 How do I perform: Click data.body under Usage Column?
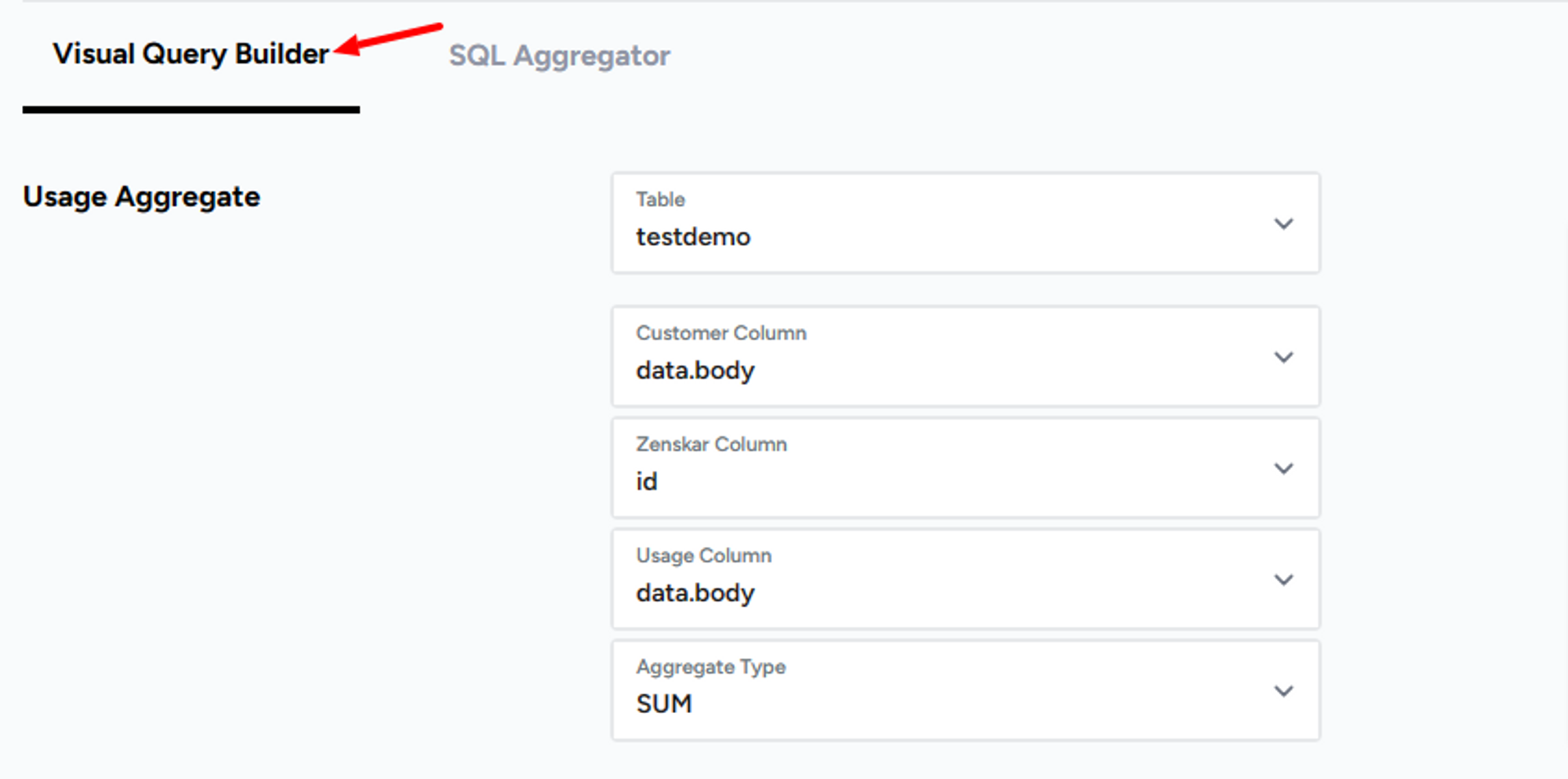pyautogui.click(x=695, y=593)
